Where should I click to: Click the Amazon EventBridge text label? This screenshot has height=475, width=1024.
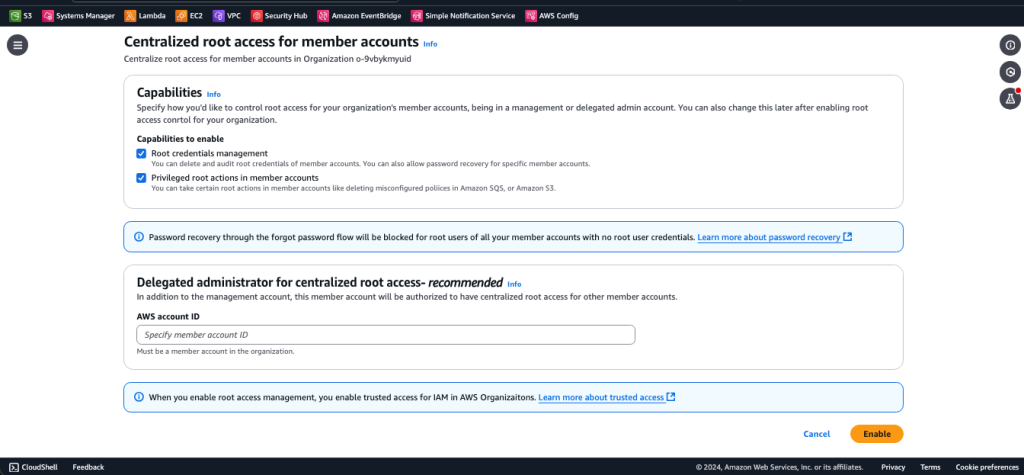click(x=366, y=16)
